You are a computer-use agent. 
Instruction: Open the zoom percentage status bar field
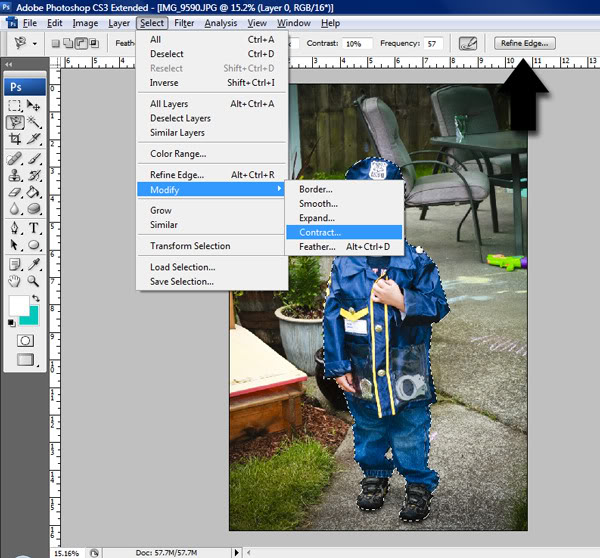[67, 552]
